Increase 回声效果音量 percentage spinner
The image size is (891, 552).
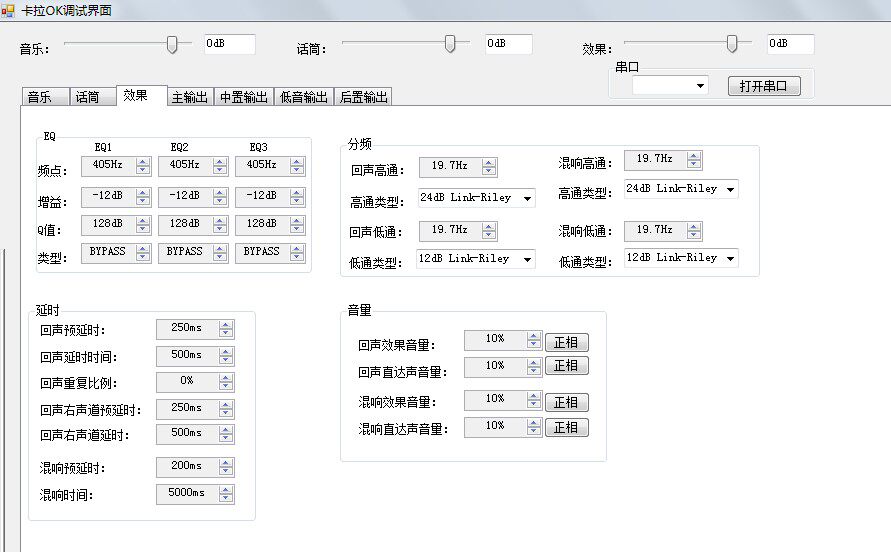click(x=533, y=336)
